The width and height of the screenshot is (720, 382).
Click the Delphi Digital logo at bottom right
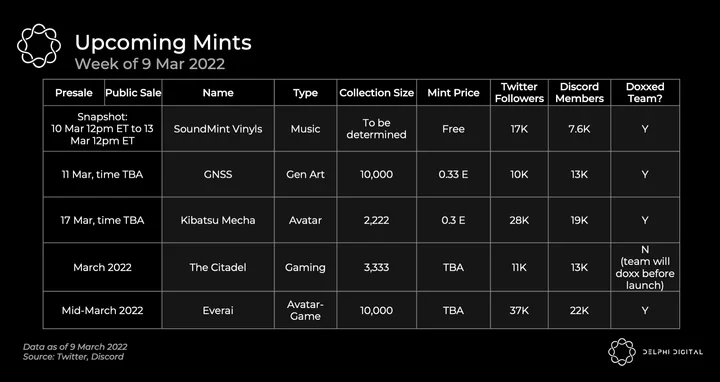tap(655, 352)
